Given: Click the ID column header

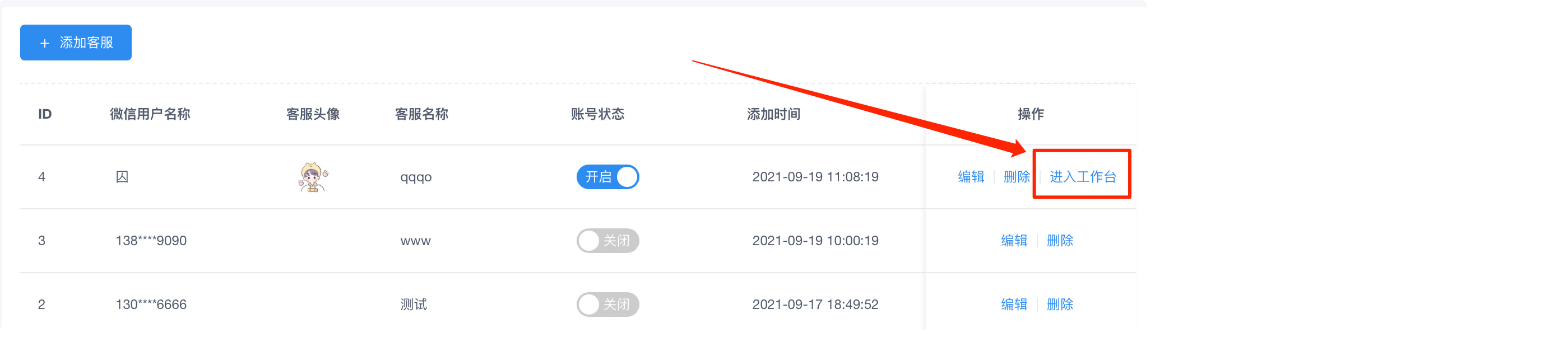Looking at the screenshot, I should [x=44, y=114].
